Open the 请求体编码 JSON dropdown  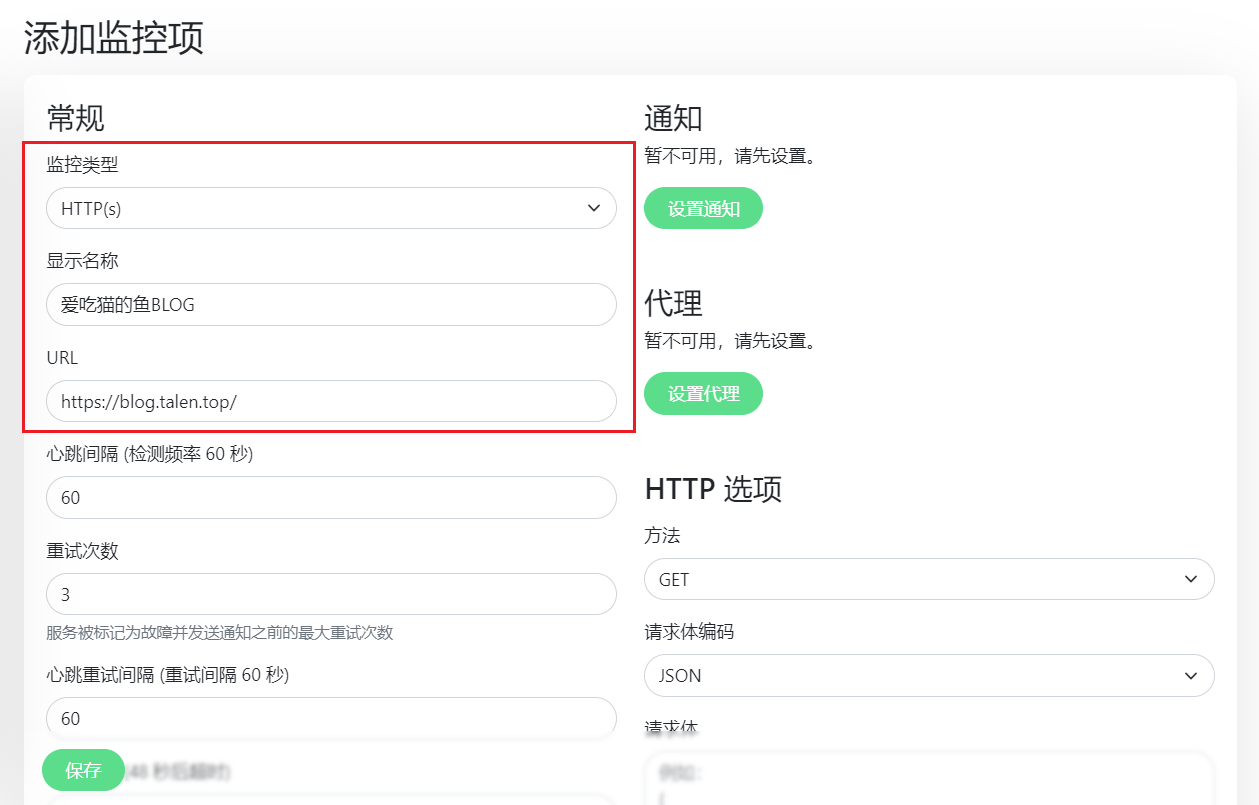[x=929, y=676]
